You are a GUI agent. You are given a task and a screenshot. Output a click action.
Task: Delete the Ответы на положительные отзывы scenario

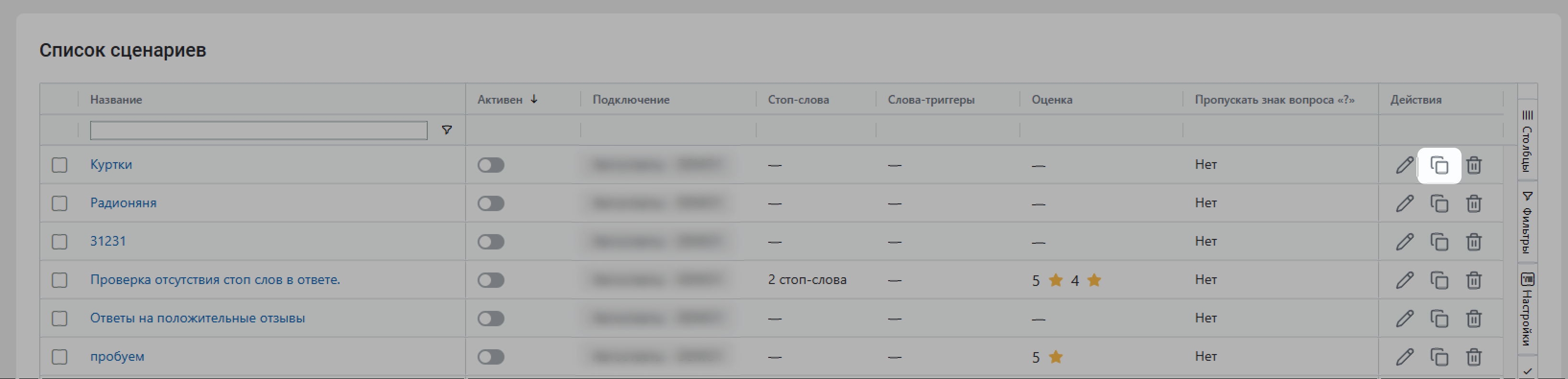(1474, 319)
